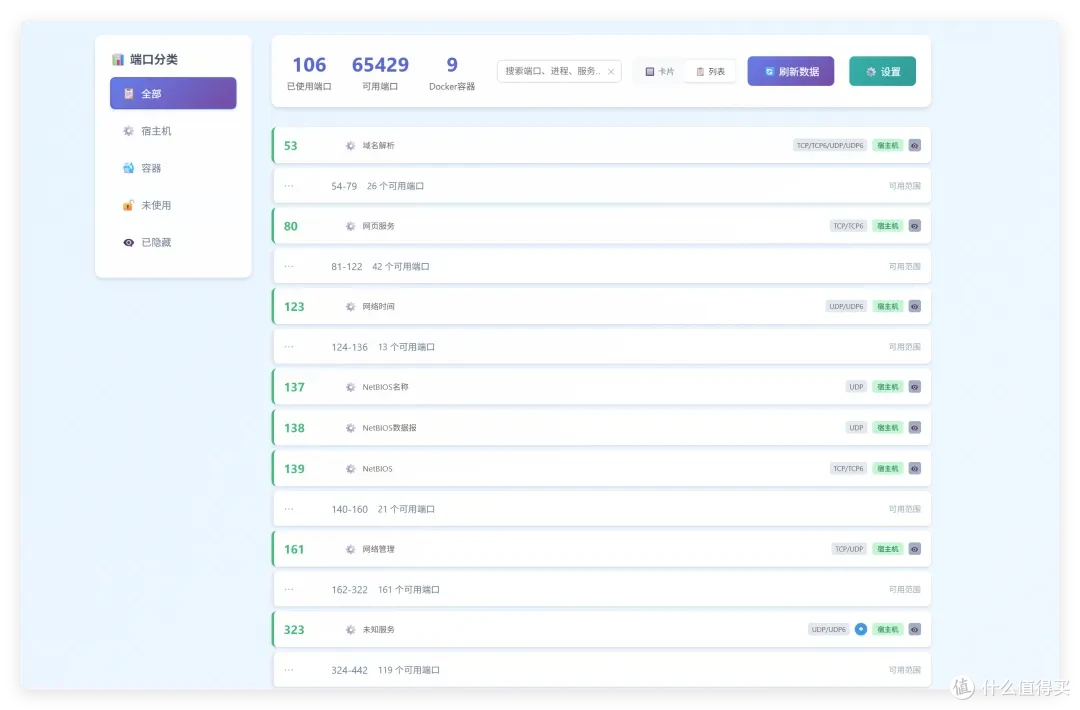The height and width of the screenshot is (710, 1080).
Task: Click port number 137
Action: pyautogui.click(x=294, y=387)
